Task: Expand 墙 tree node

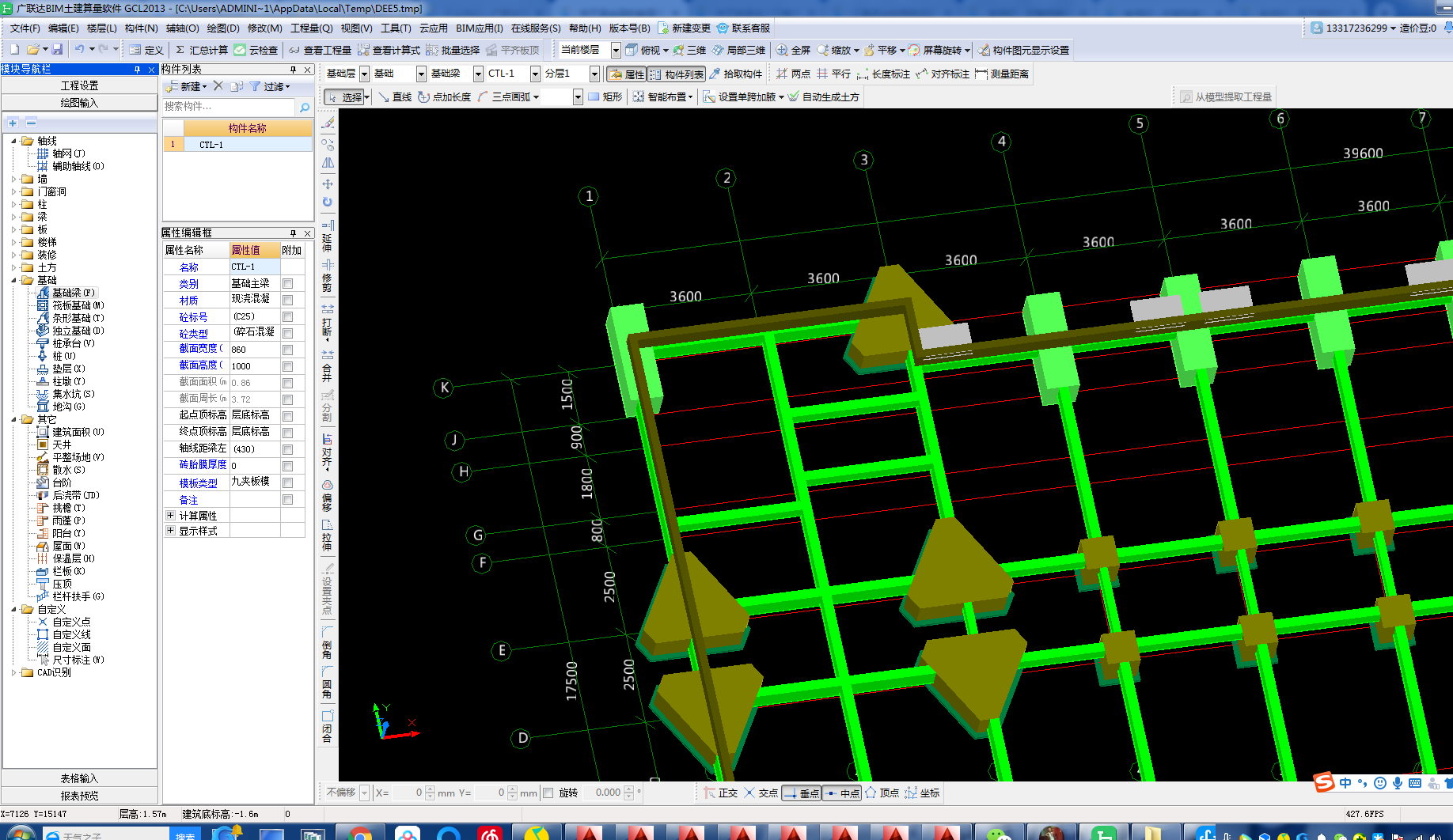Action: coord(13,180)
